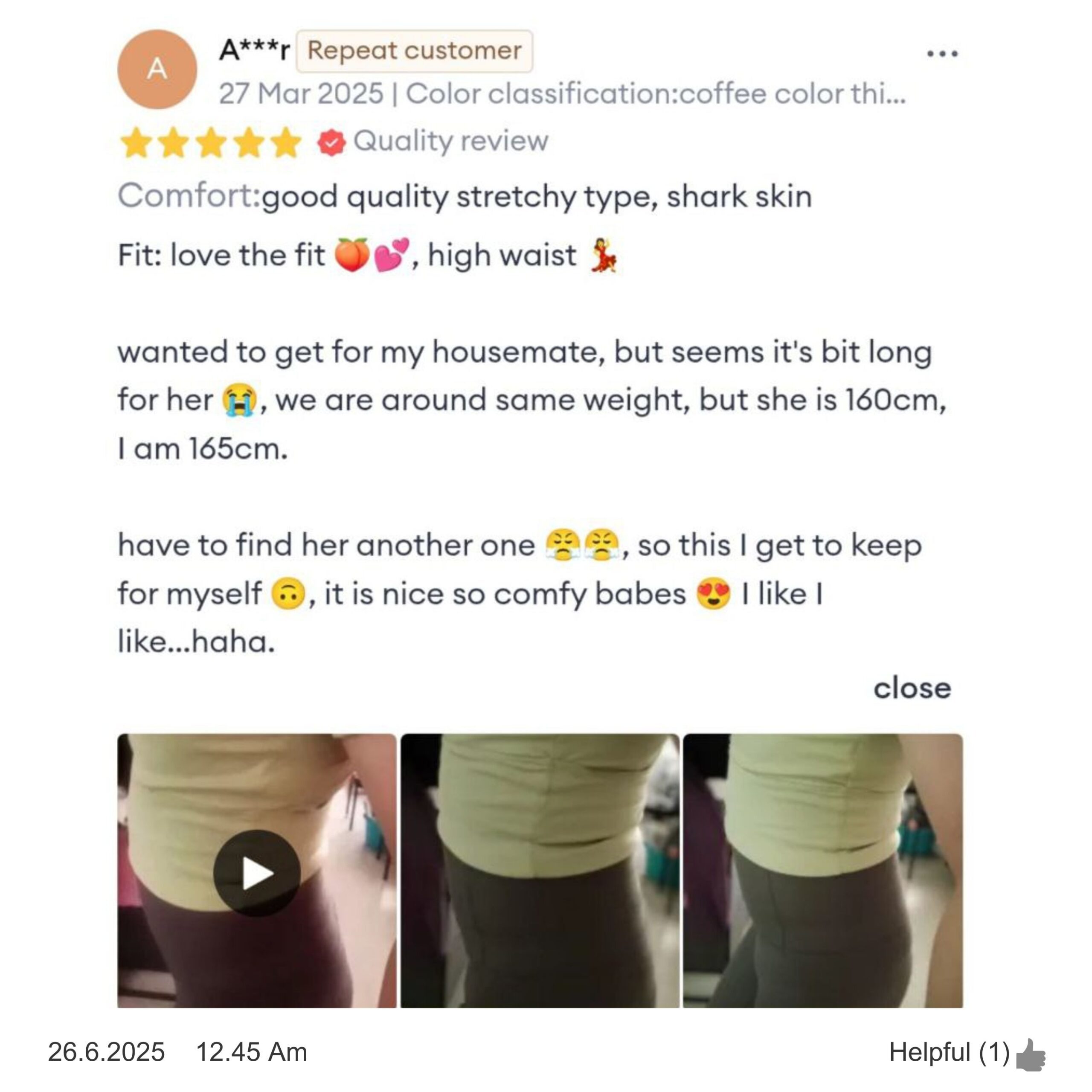
Task: Open the three-dot more options menu
Action: coord(942,54)
